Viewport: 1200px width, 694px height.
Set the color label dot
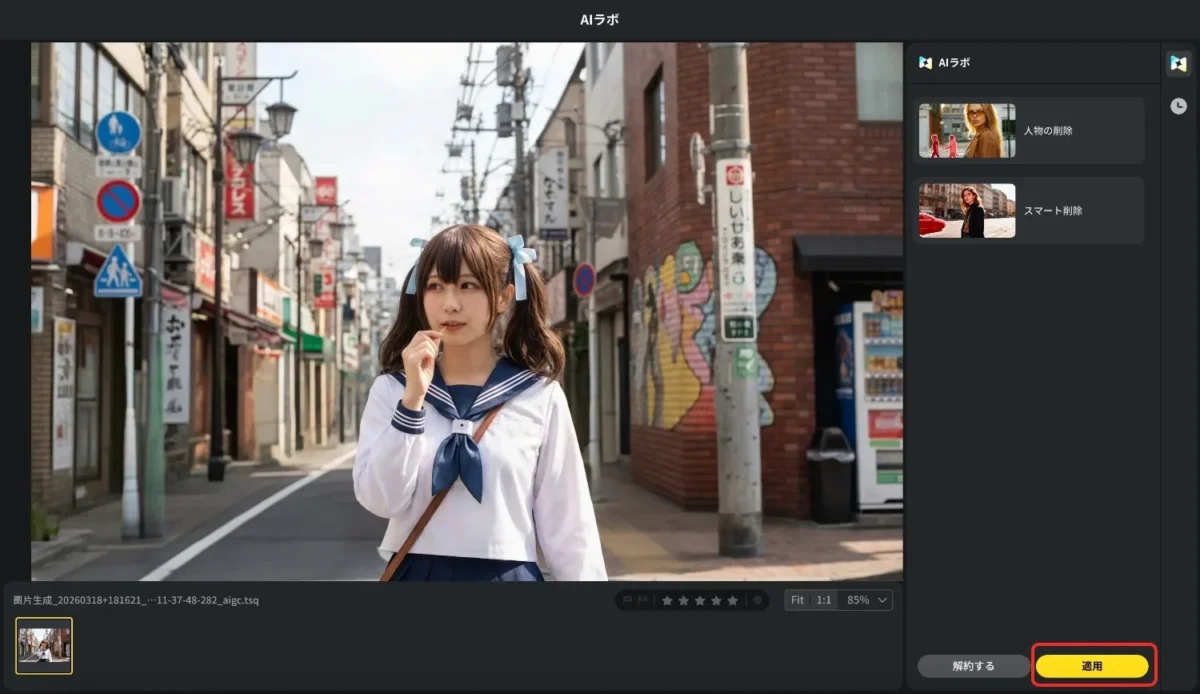pos(757,600)
